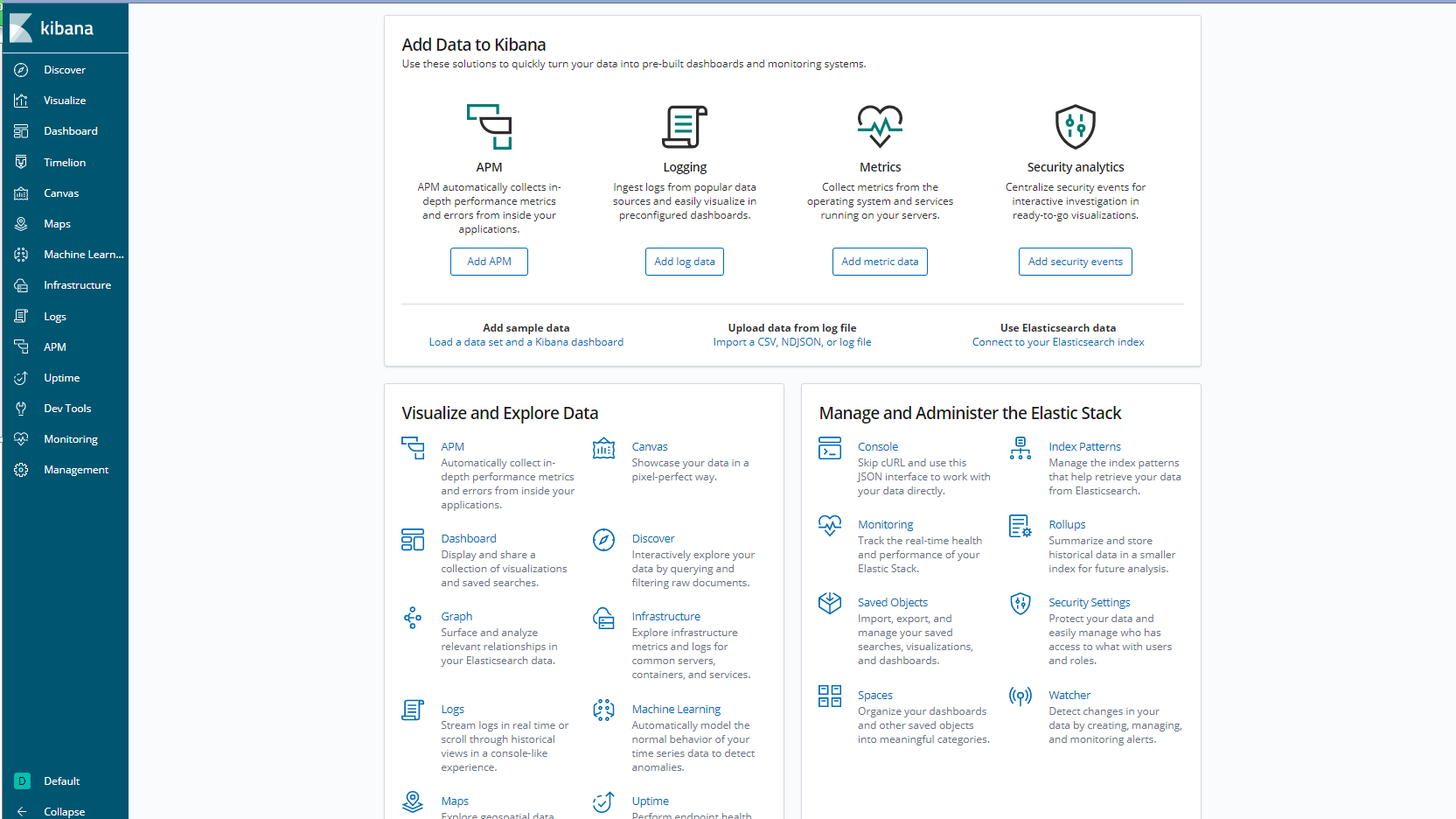This screenshot has width=1456, height=819.
Task: Click the Rollups icon
Action: [x=1021, y=526]
